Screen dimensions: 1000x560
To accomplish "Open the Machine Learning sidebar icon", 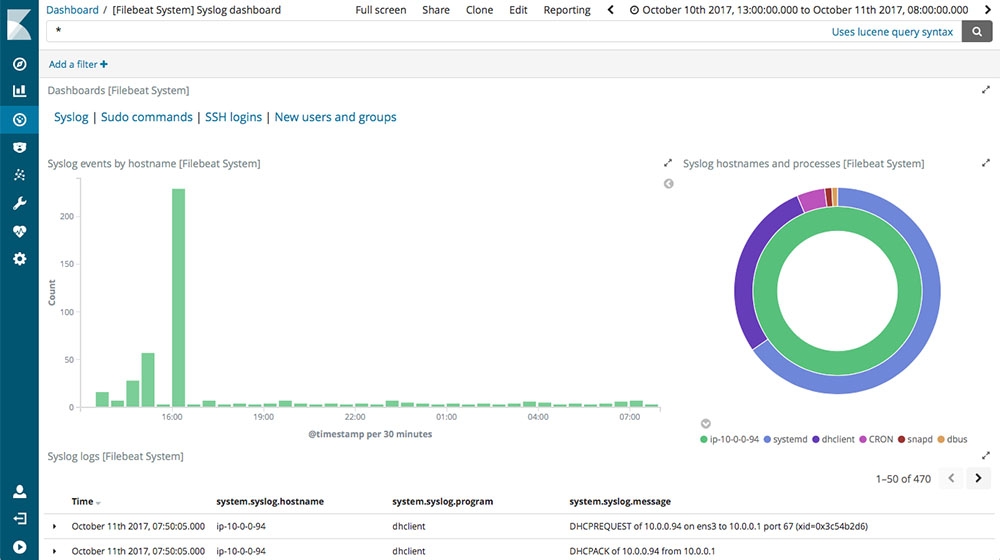I will point(20,175).
